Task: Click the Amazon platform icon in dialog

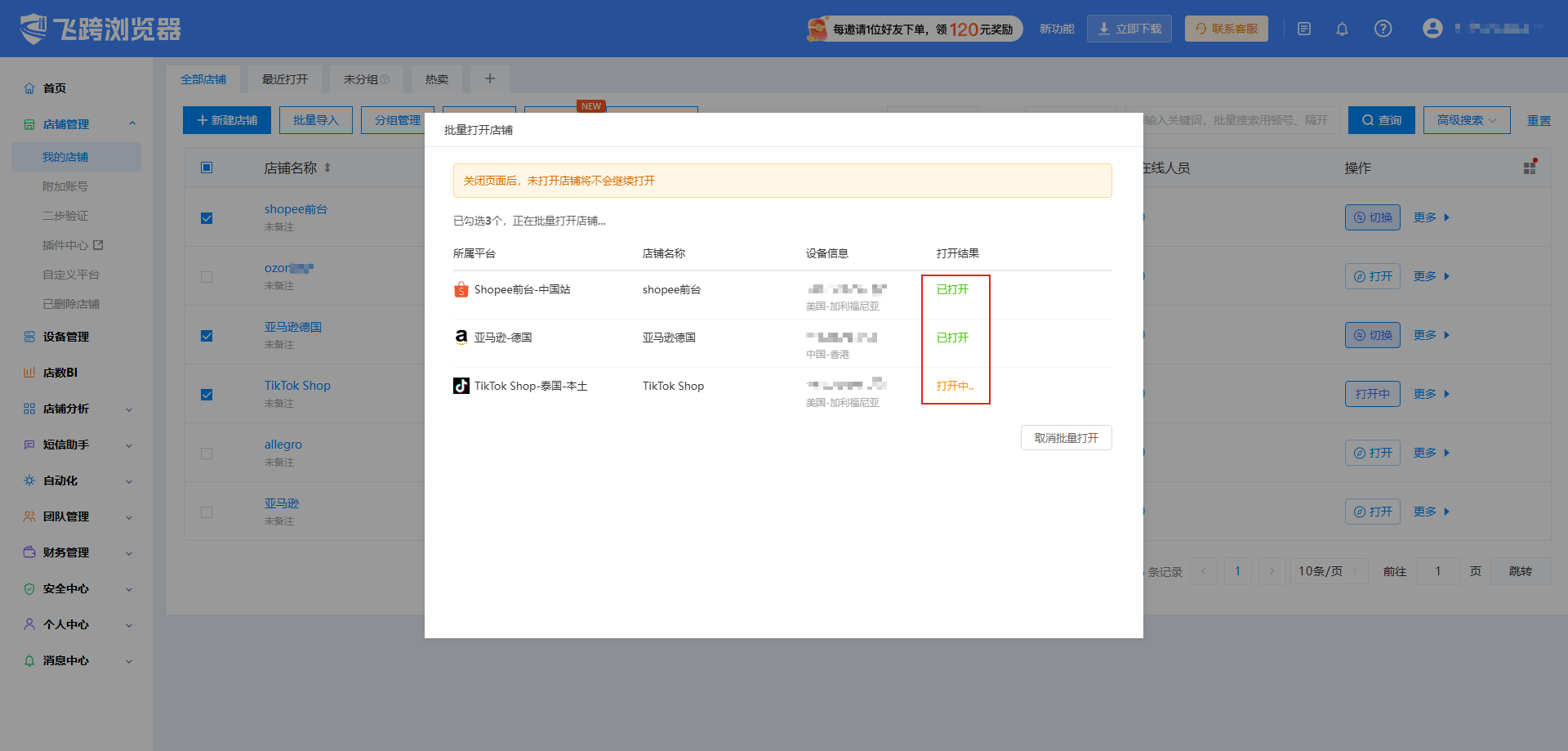Action: point(461,338)
